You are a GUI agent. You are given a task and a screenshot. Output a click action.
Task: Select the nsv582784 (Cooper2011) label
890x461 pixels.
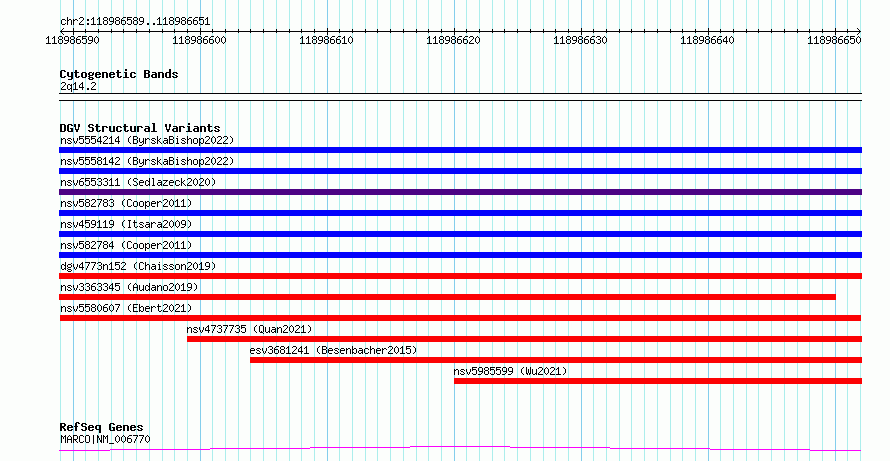coord(126,245)
